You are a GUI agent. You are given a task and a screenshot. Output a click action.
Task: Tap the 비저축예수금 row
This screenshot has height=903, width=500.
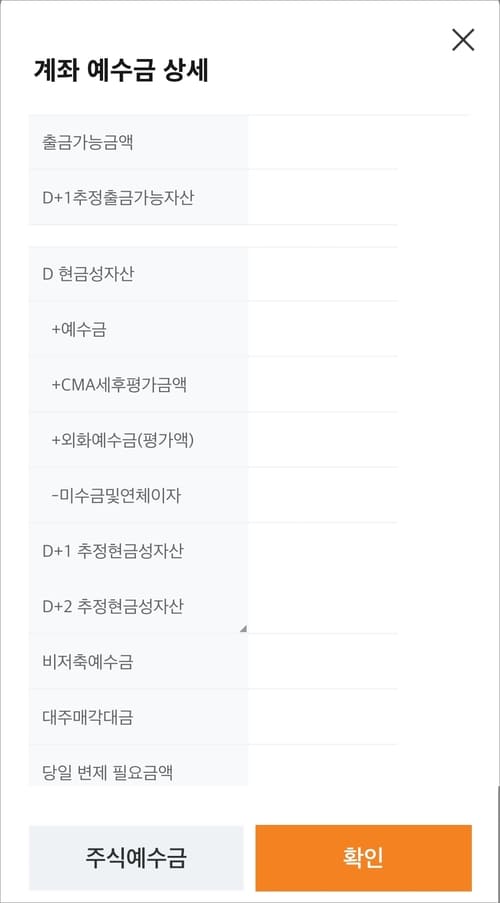213,662
